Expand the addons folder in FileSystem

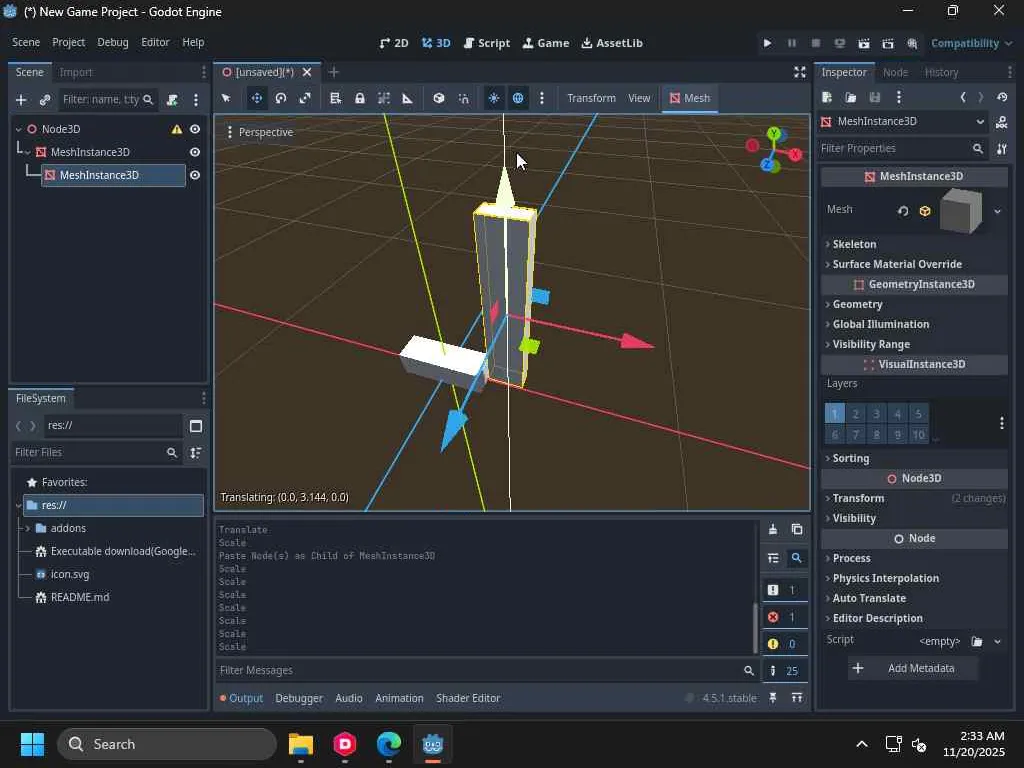point(27,528)
